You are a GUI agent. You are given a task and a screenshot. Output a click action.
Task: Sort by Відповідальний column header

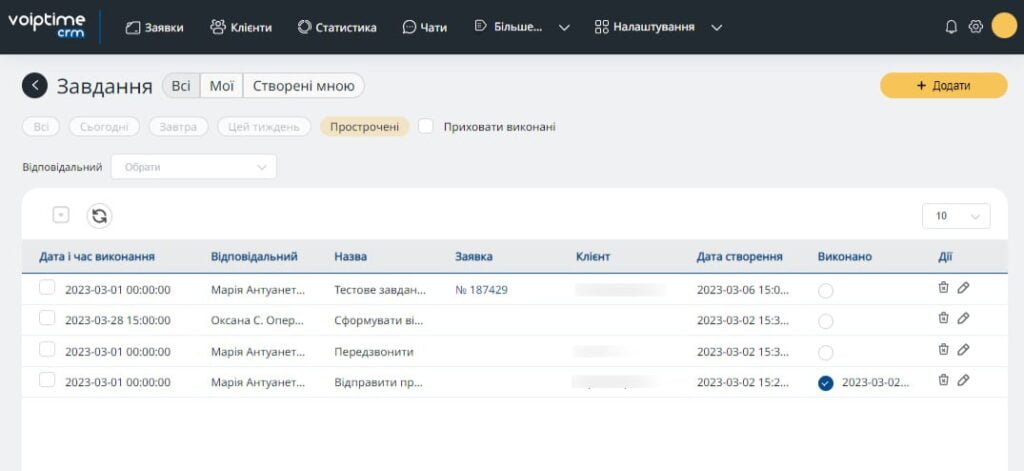coord(254,257)
